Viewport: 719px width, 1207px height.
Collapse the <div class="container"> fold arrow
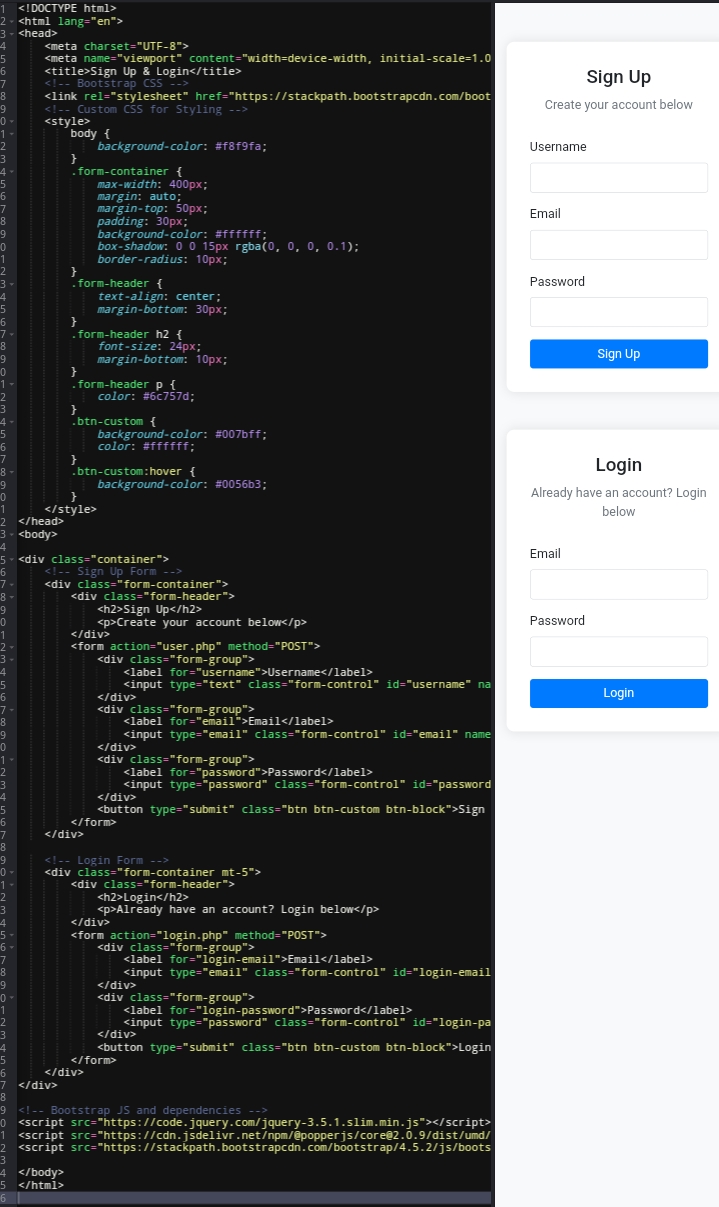(11, 559)
